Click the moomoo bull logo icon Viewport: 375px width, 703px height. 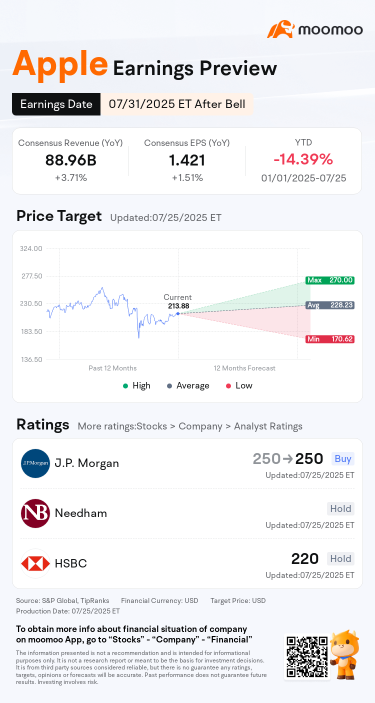281,29
